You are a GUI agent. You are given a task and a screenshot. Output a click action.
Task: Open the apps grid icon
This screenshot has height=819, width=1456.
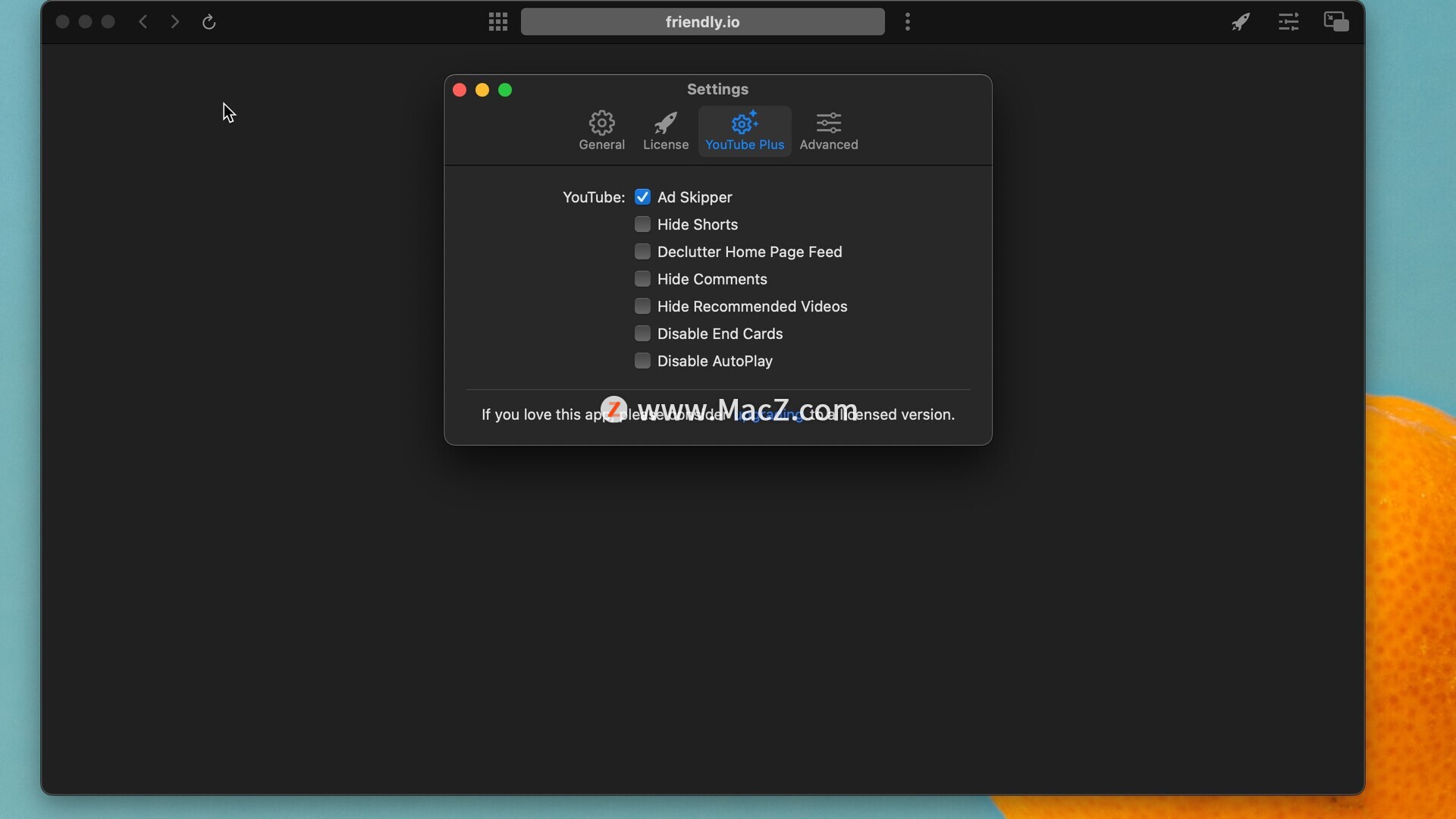tap(498, 22)
